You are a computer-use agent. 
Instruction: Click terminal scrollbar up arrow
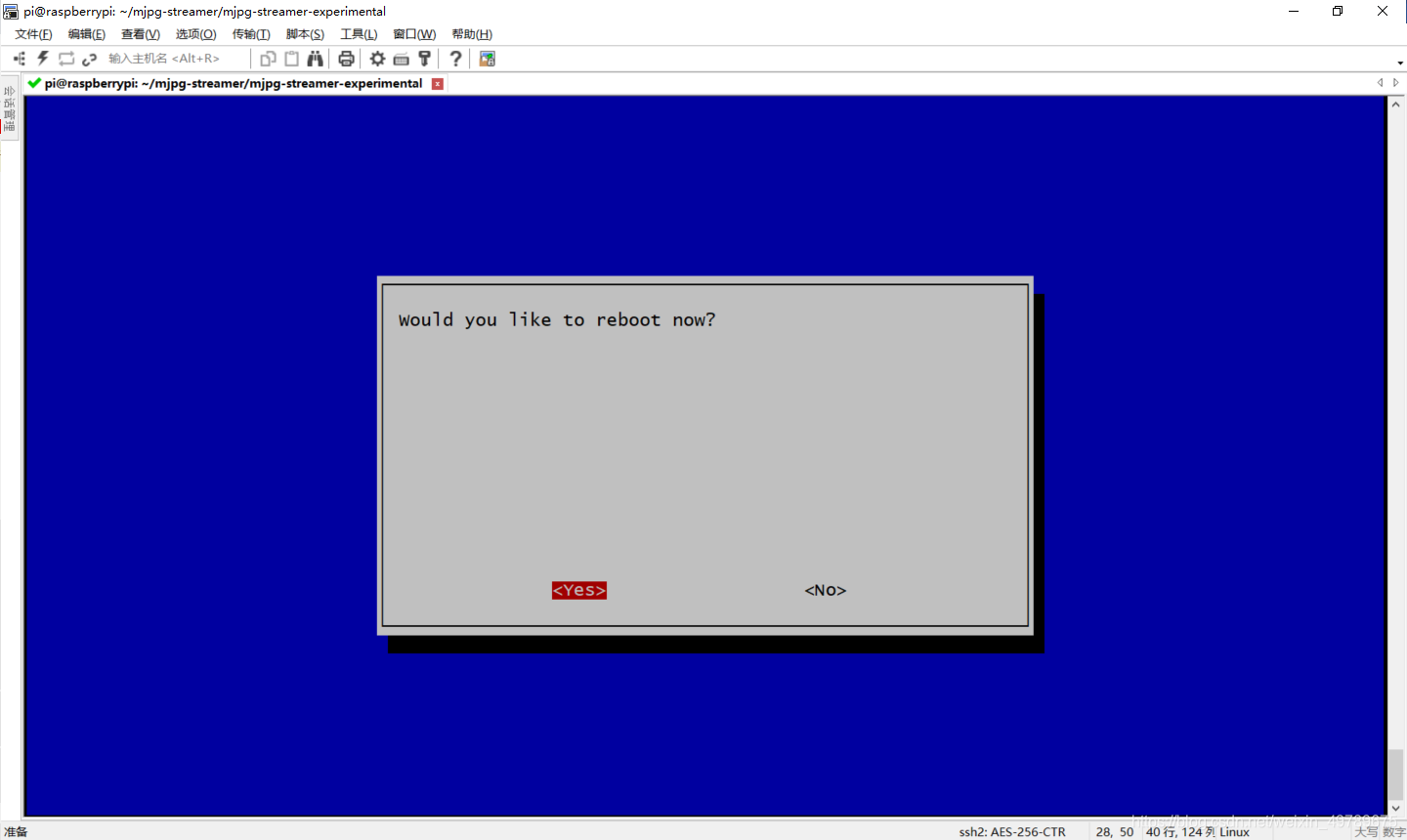point(1396,105)
